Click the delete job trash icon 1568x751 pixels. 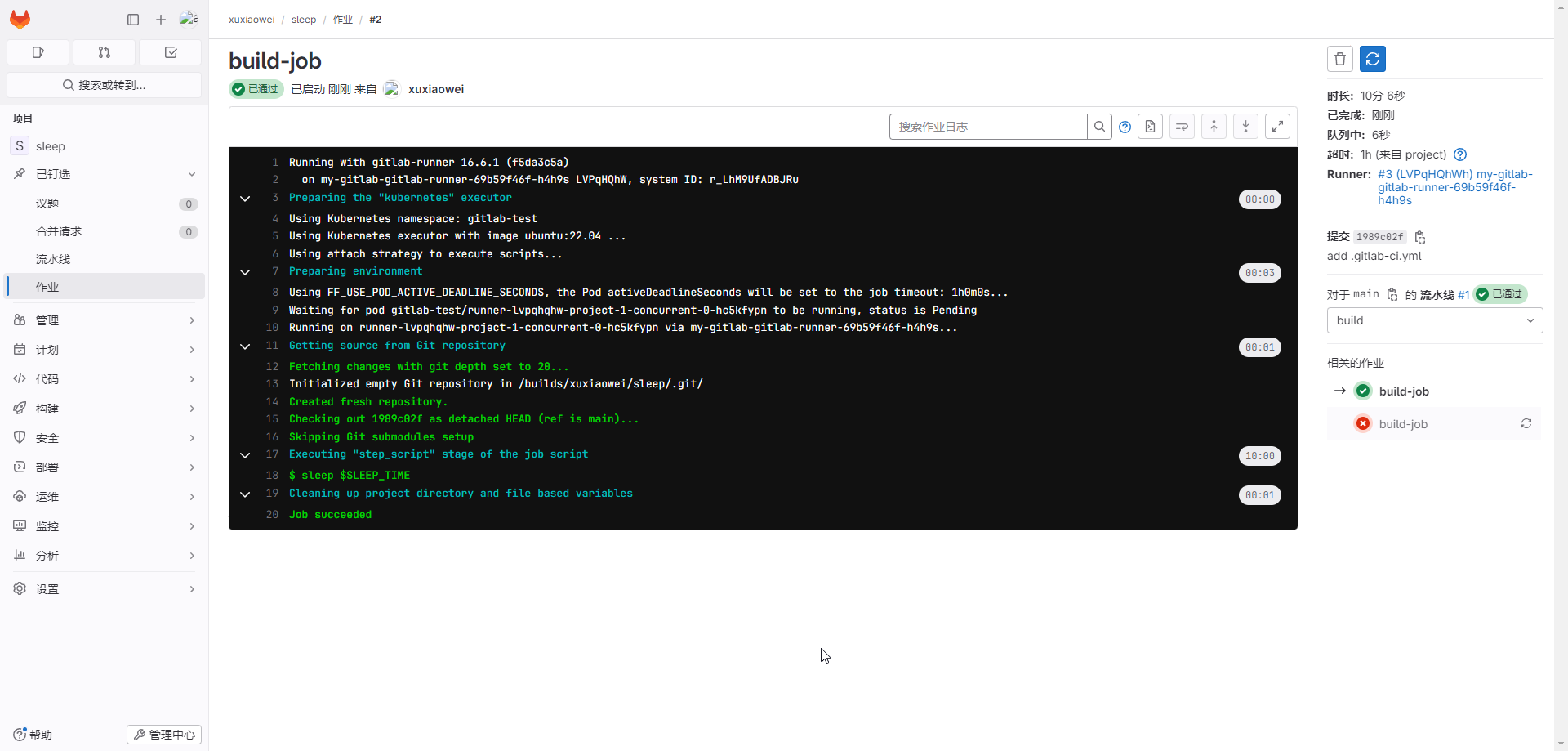click(1339, 59)
